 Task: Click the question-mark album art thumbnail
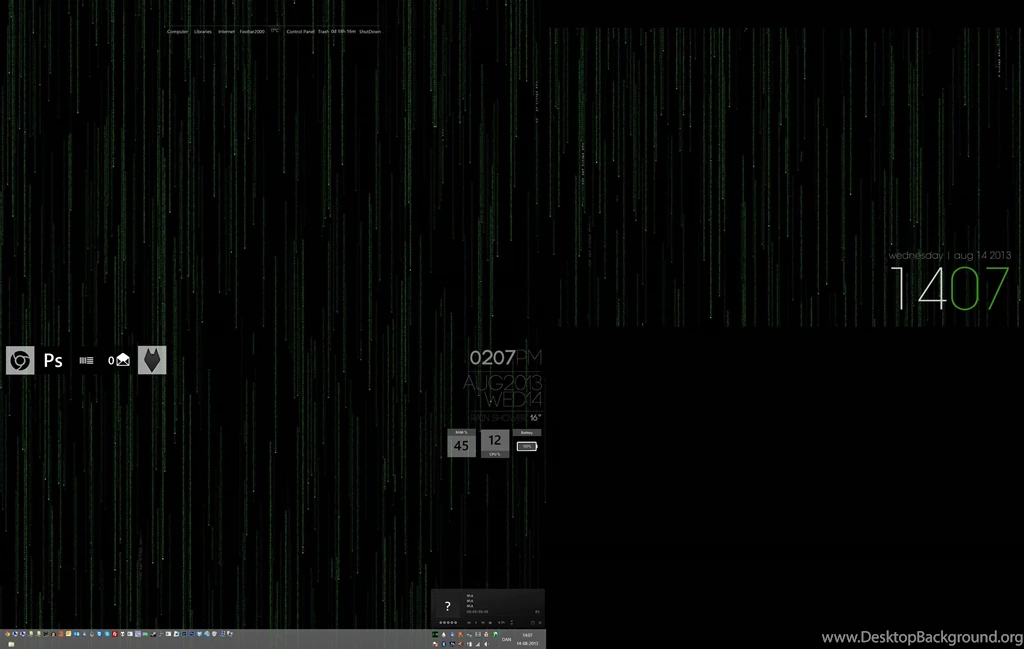pyautogui.click(x=448, y=605)
